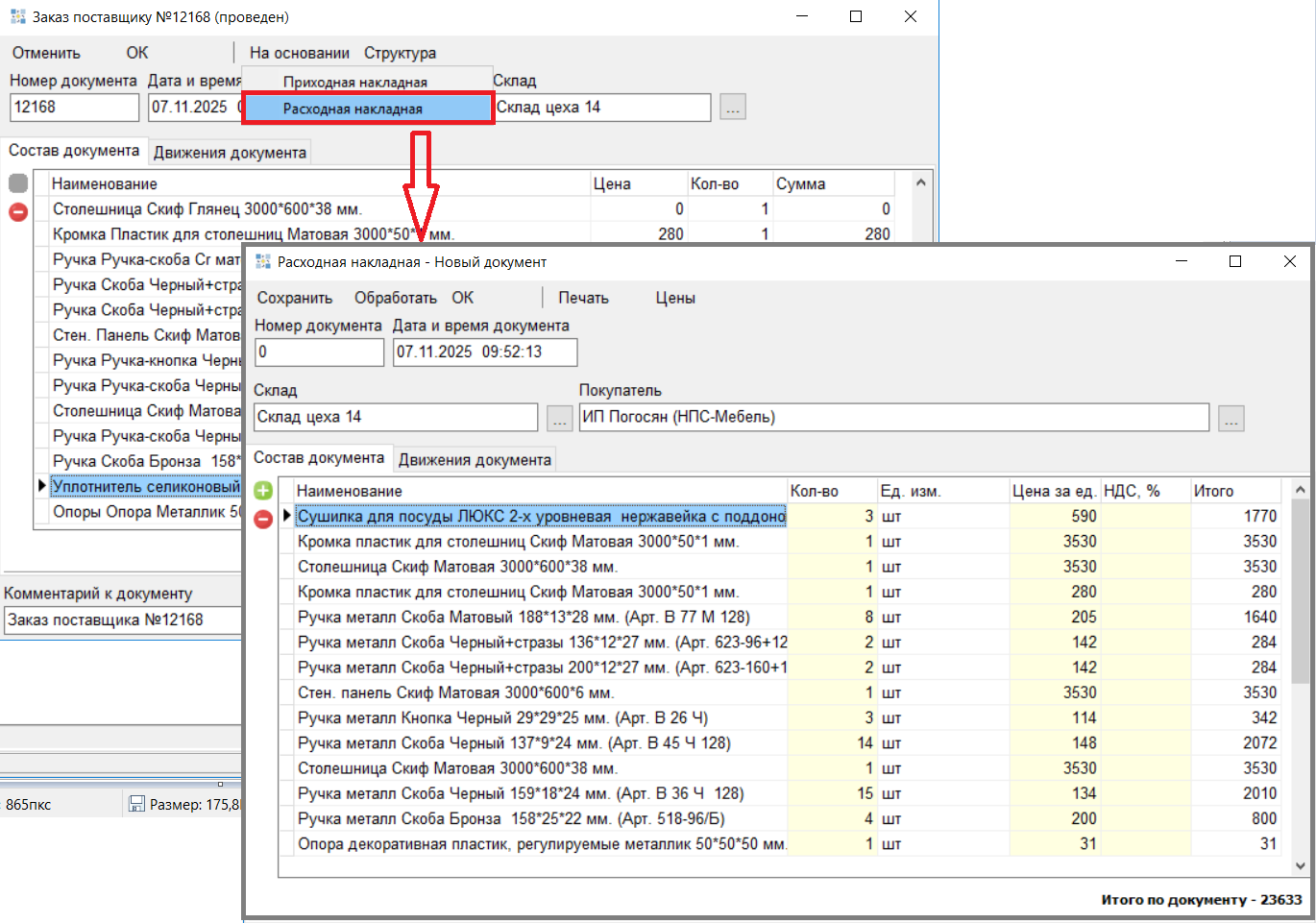Screen dimensions: 1316x923
Task: Open the Склад selector in the invoice window
Action: (559, 418)
